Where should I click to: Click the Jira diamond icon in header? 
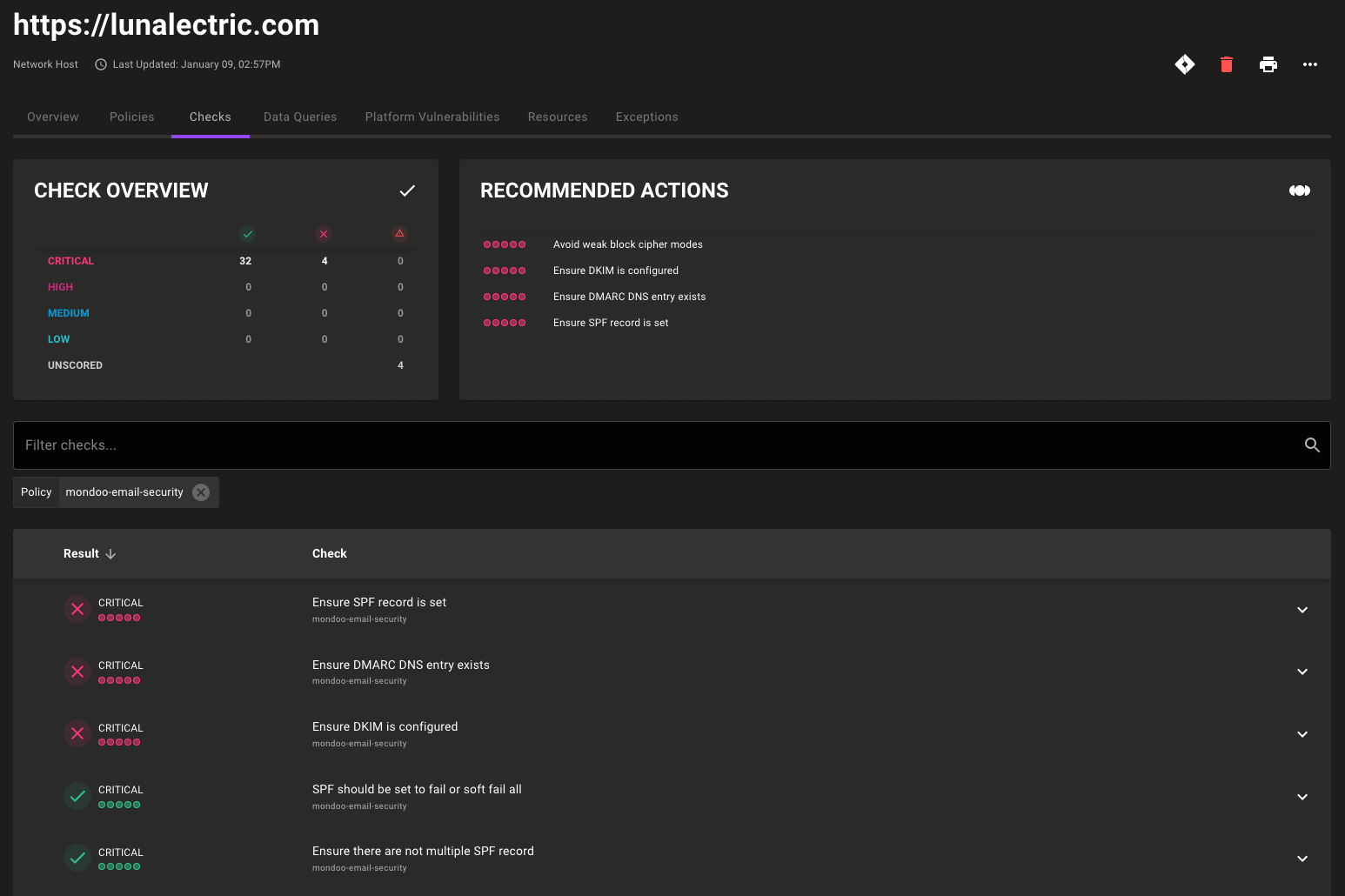(x=1184, y=64)
